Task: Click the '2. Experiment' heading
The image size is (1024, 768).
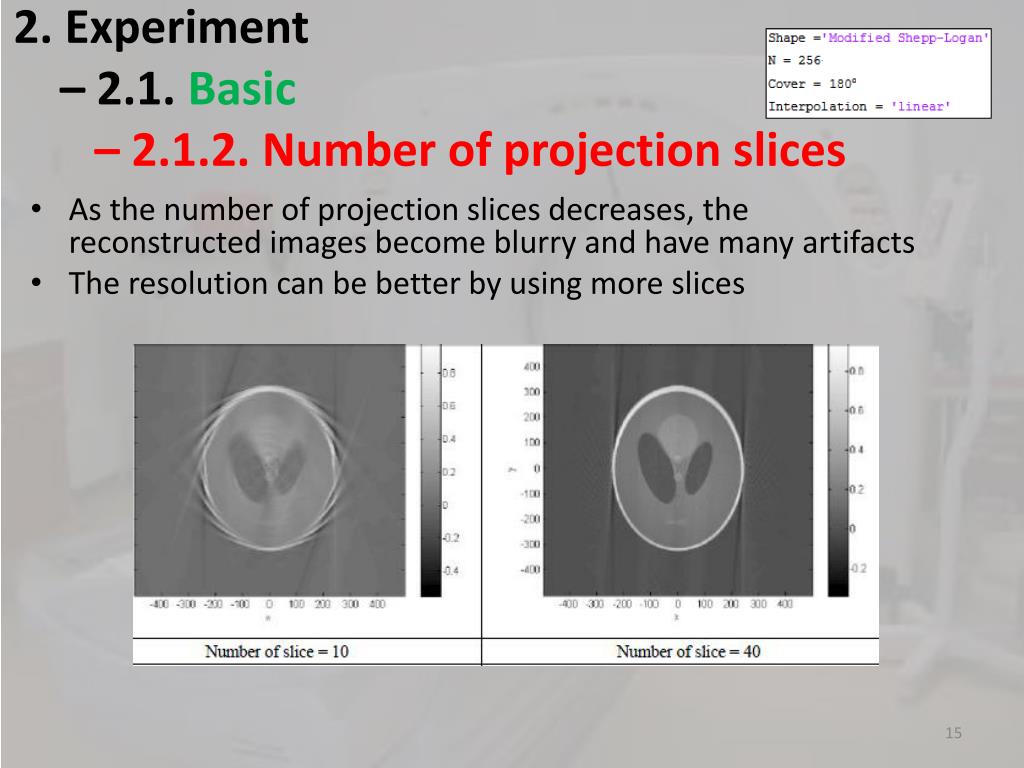Action: click(x=161, y=28)
